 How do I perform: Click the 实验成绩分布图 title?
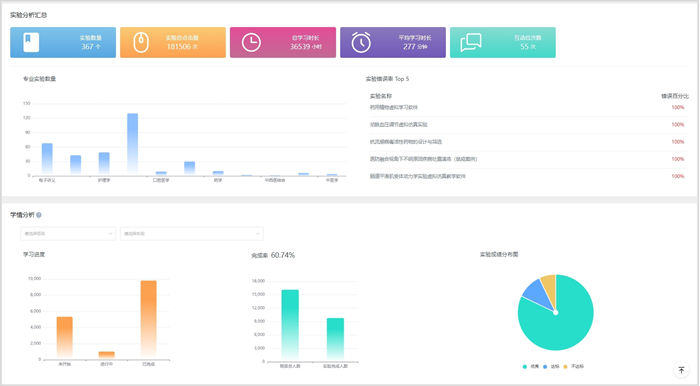[x=499, y=254]
